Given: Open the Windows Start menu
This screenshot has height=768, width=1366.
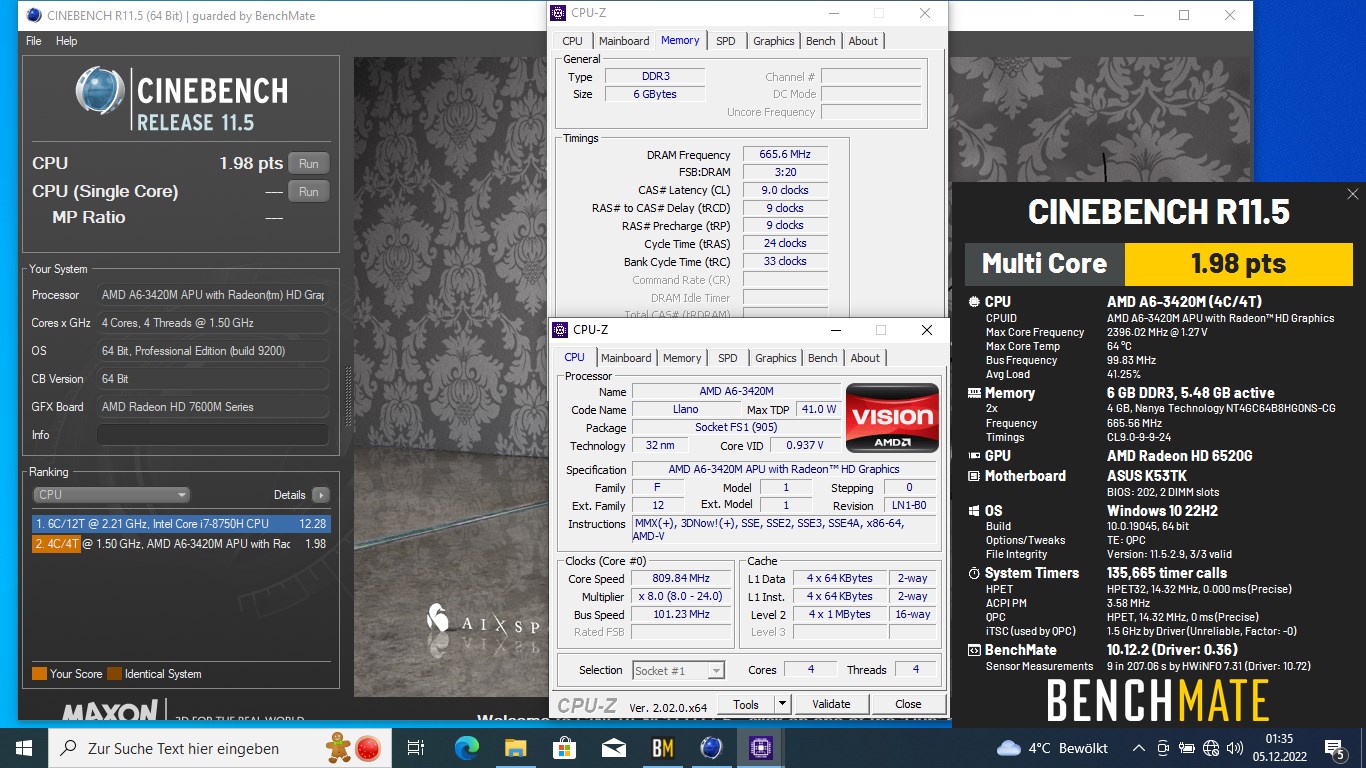Looking at the screenshot, I should tap(24, 747).
